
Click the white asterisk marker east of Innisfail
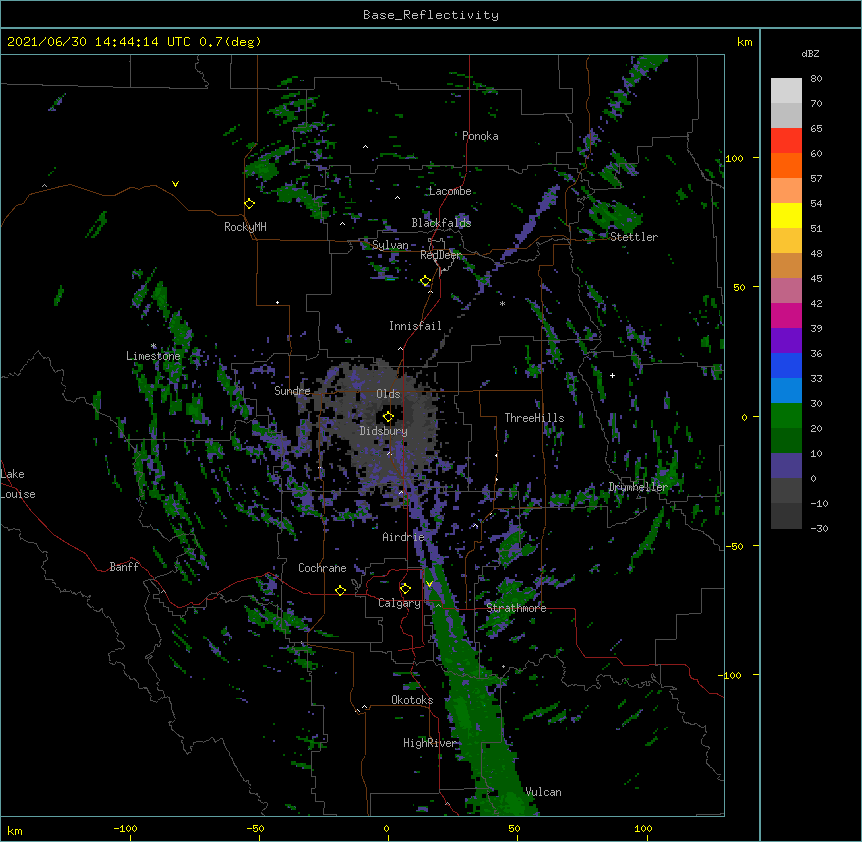click(x=502, y=304)
